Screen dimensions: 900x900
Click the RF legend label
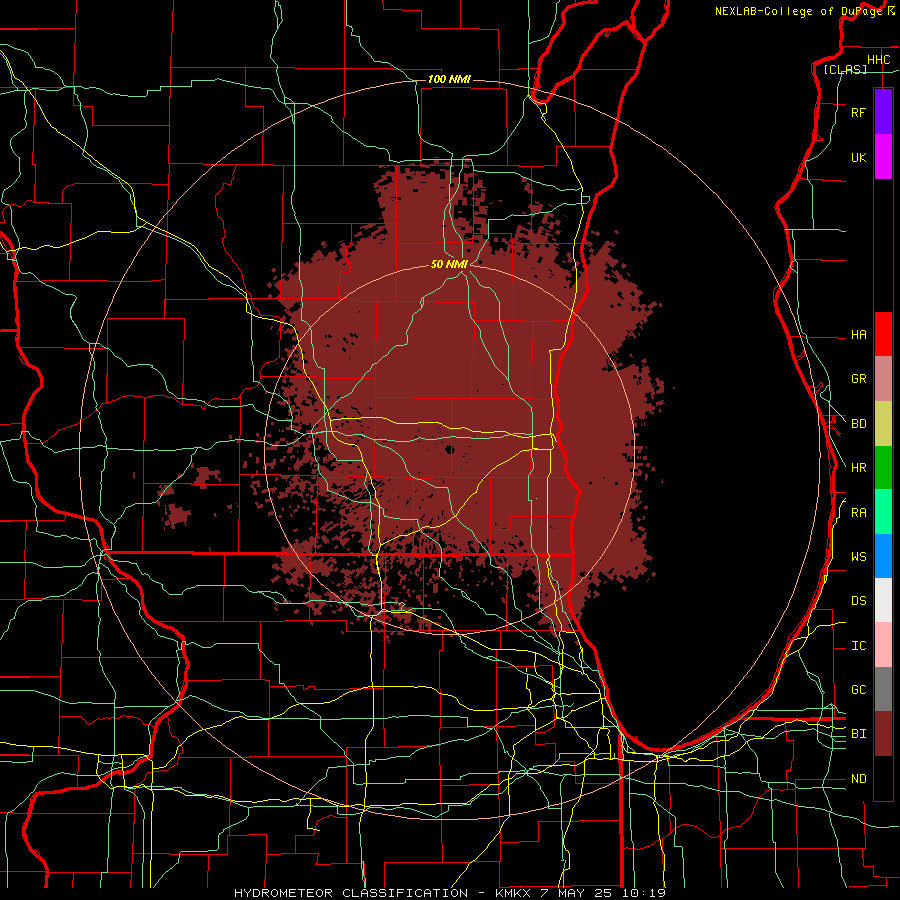pos(858,112)
